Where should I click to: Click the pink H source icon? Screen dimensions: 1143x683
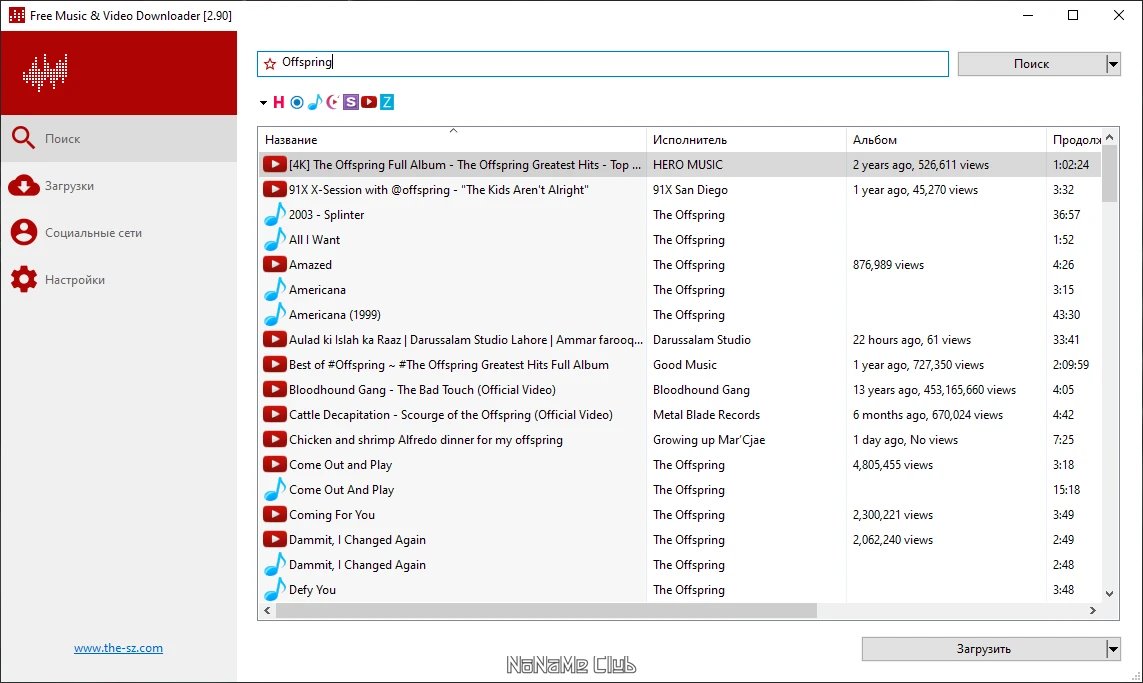pos(278,102)
